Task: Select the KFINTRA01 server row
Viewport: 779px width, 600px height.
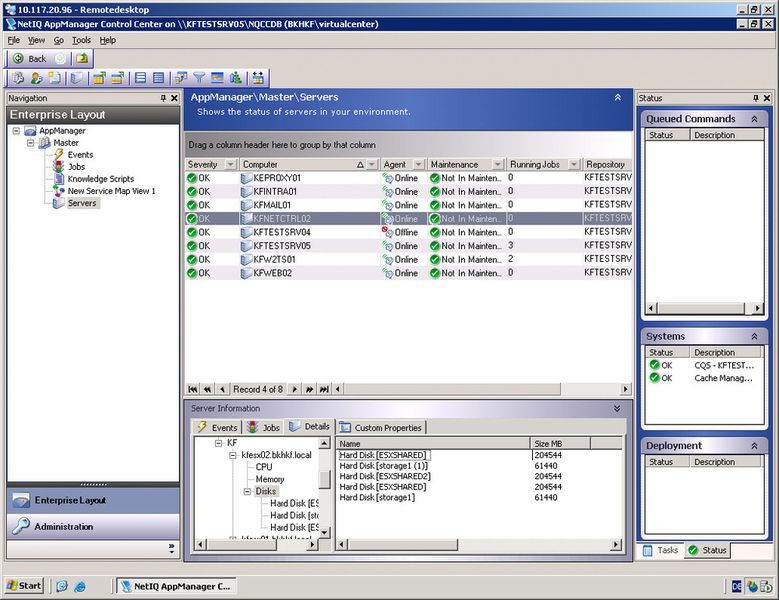Action: click(x=408, y=192)
